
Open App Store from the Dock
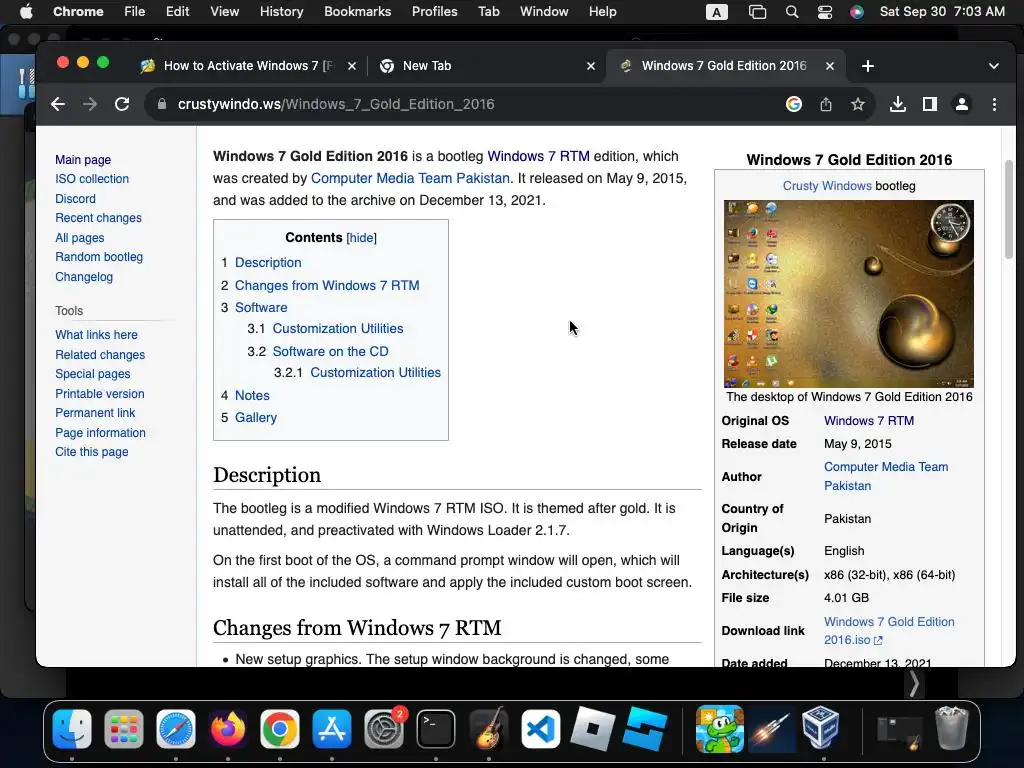pos(332,729)
